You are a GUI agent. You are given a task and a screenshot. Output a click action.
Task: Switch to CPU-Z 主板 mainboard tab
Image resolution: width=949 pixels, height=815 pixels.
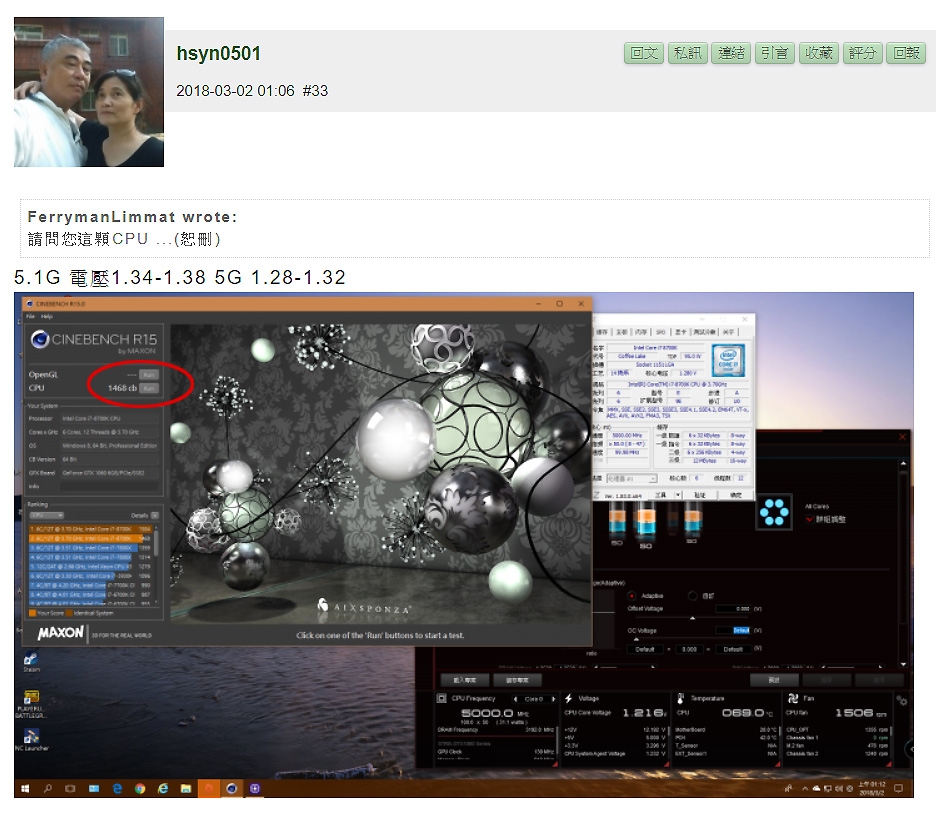point(622,332)
